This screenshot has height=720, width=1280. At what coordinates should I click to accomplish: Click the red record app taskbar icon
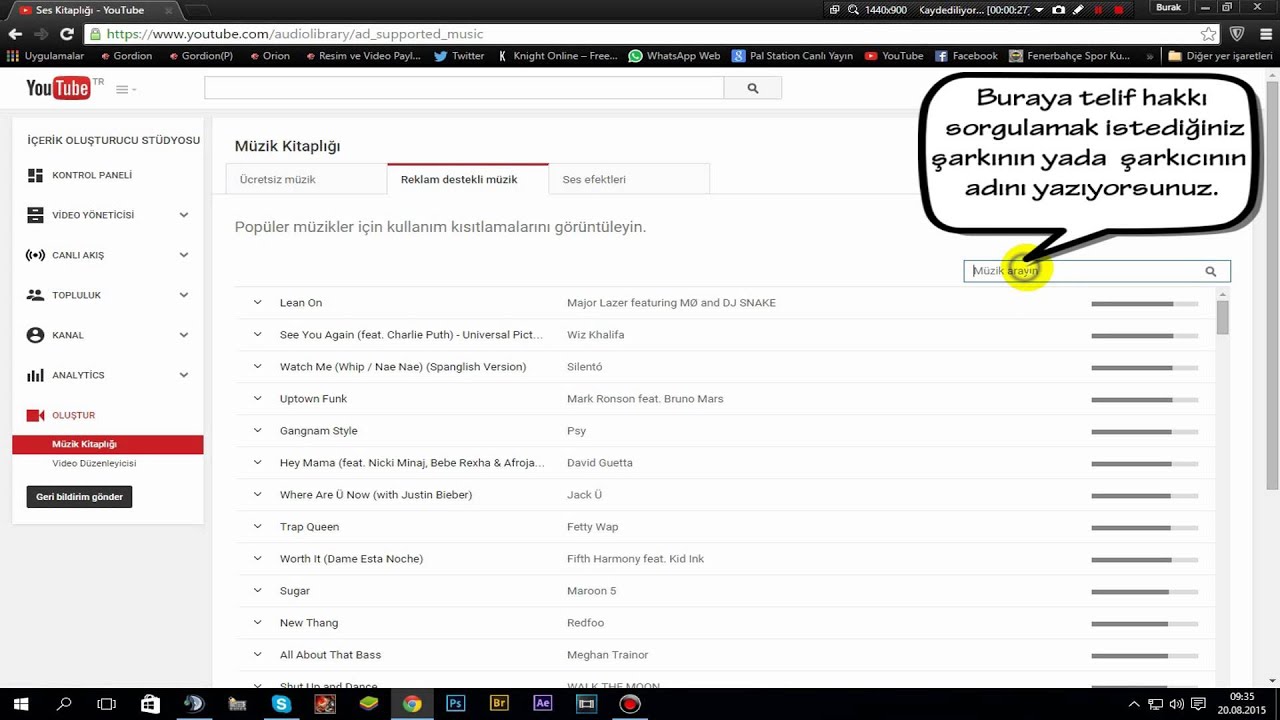629,704
